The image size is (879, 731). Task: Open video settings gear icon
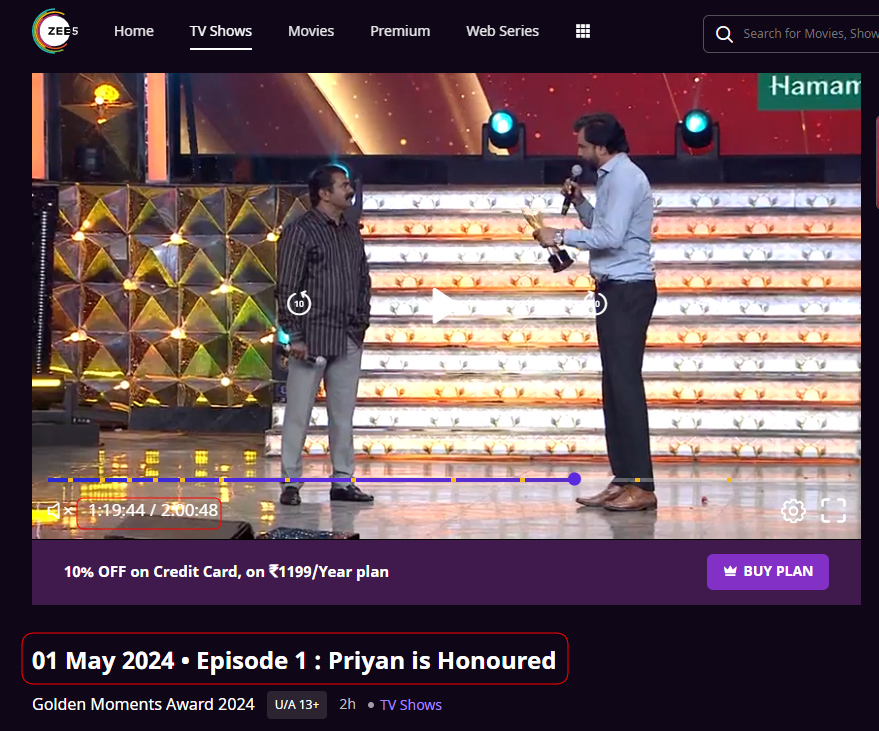(793, 511)
